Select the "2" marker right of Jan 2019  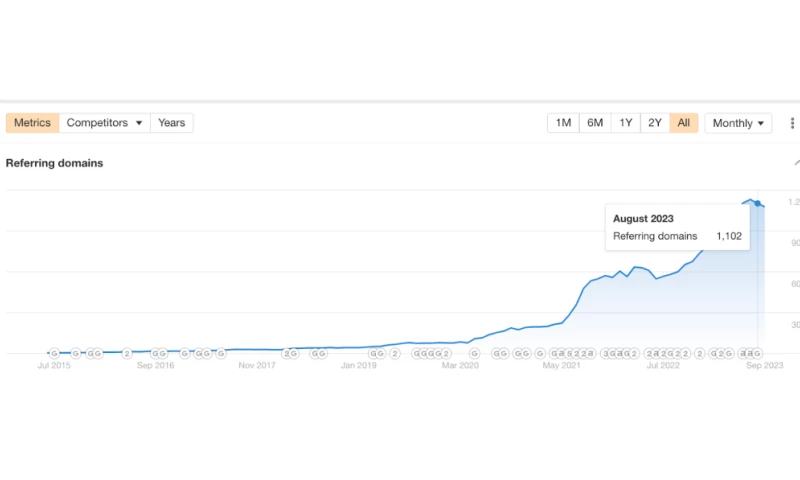pos(395,353)
